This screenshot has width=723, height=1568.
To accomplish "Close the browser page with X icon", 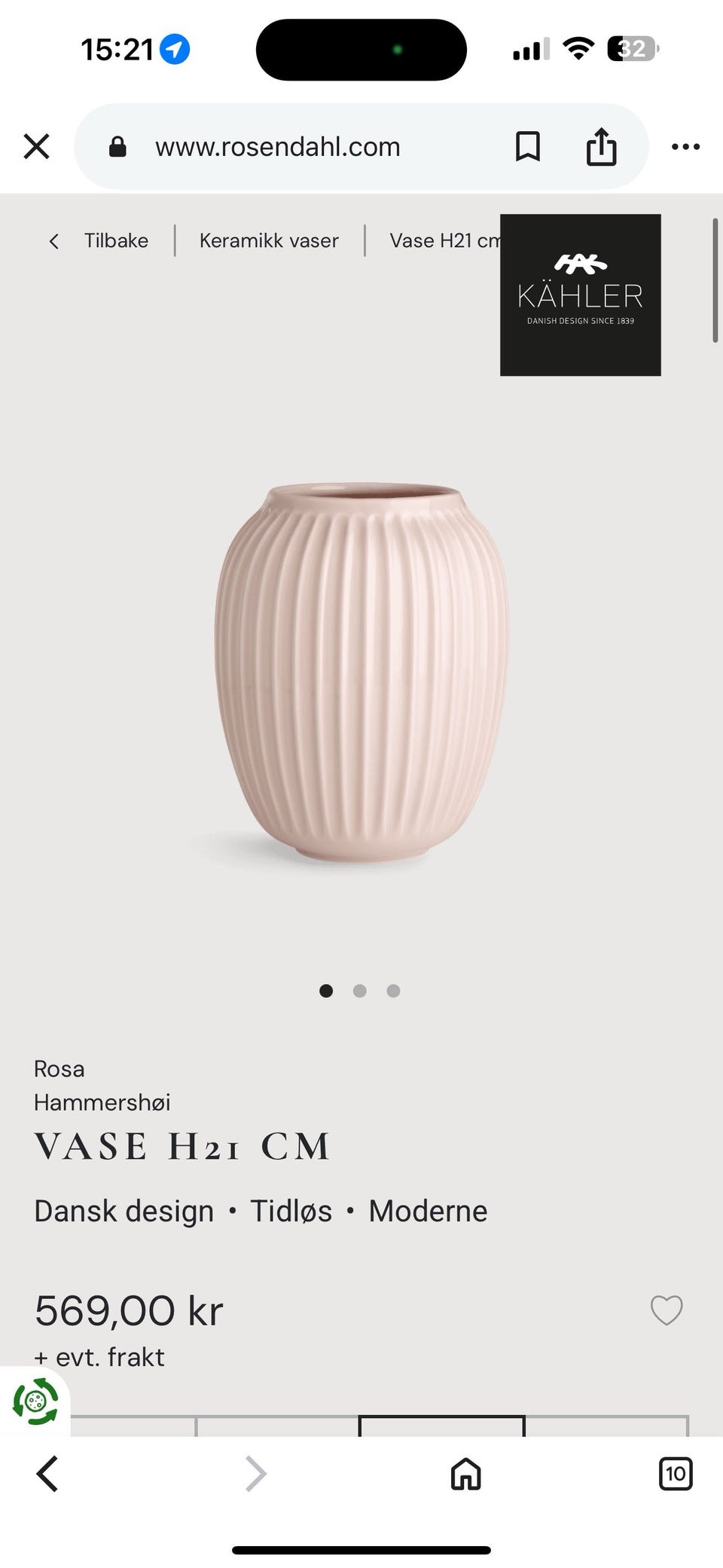I will [36, 146].
